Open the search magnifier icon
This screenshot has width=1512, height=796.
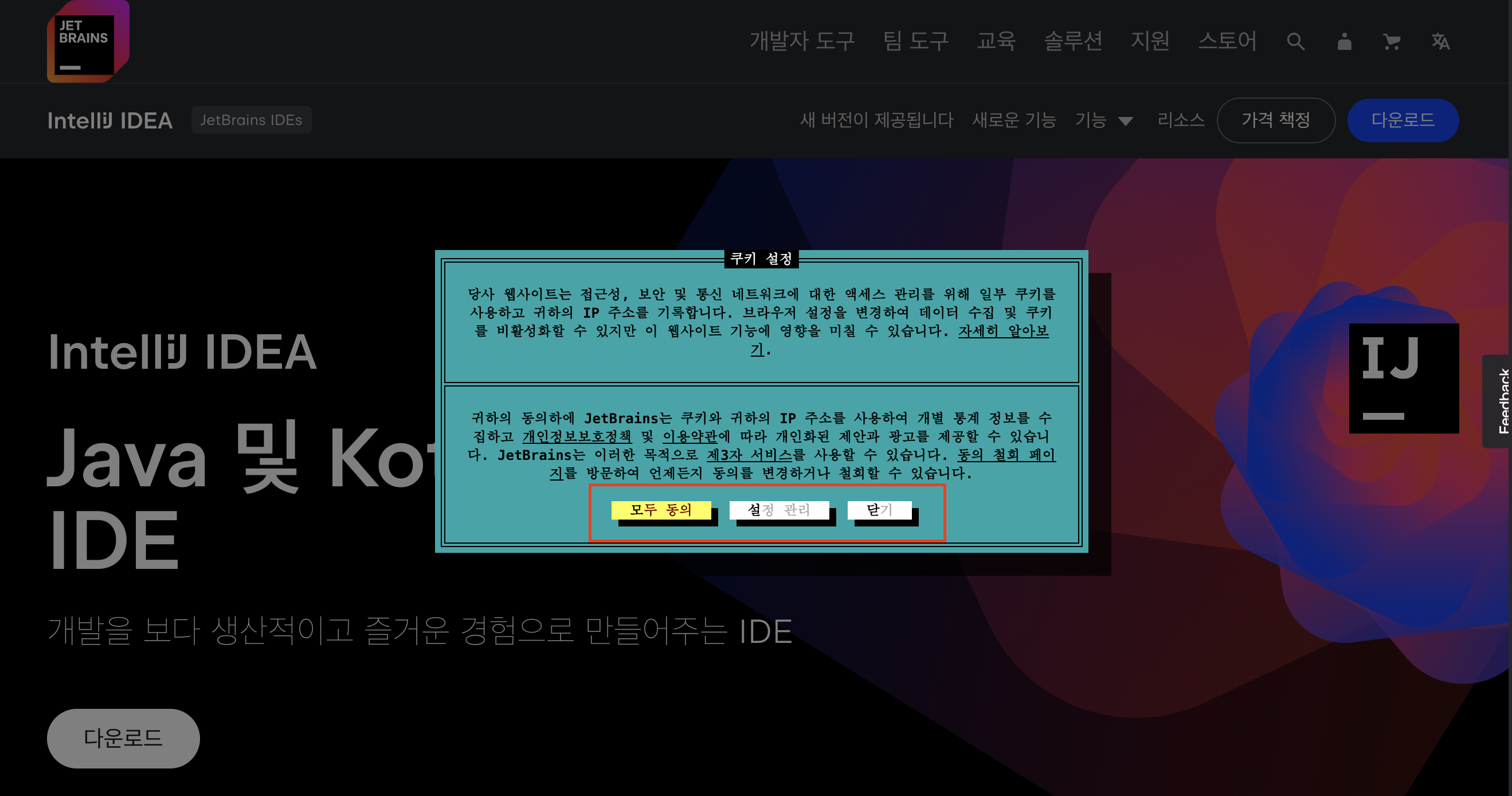[x=1295, y=42]
